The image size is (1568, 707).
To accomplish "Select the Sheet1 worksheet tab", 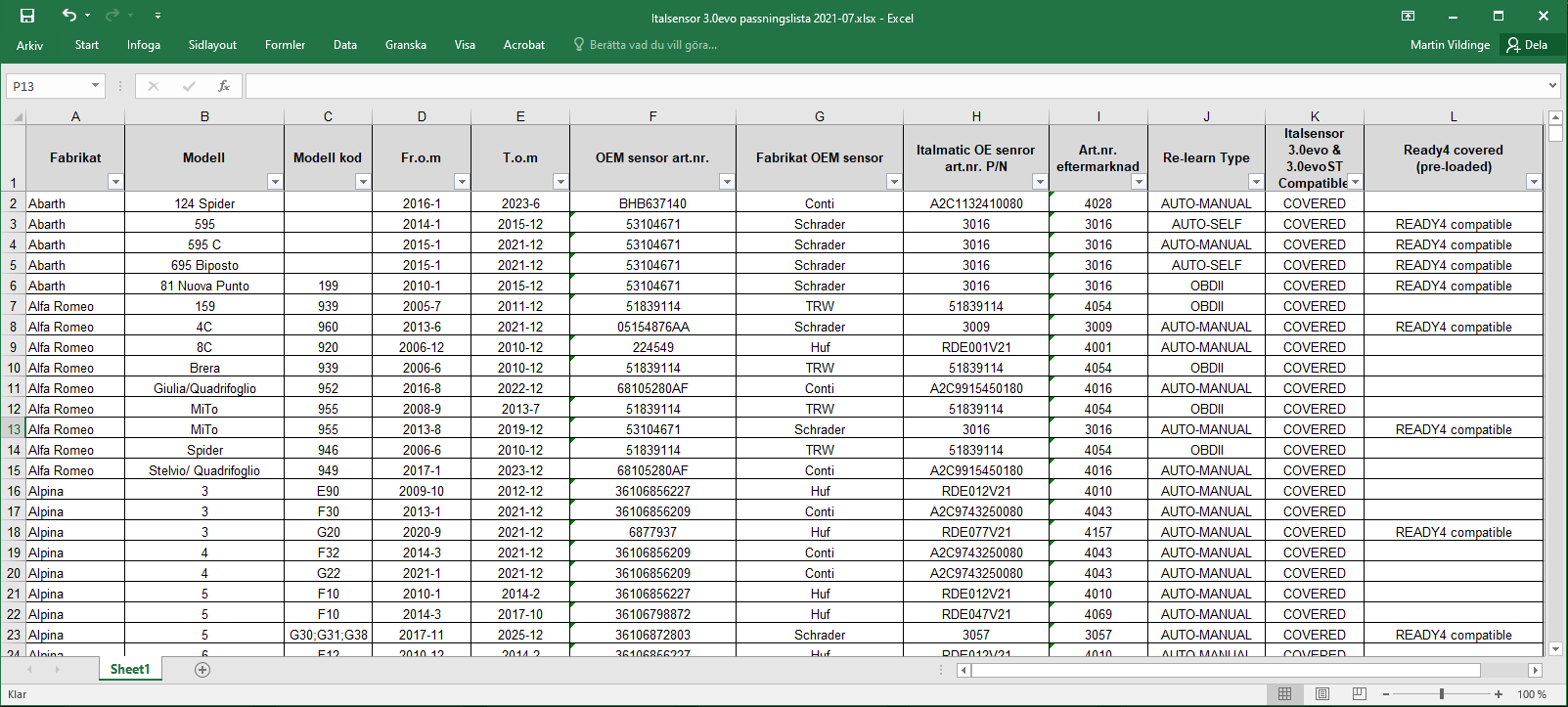I will 130,669.
